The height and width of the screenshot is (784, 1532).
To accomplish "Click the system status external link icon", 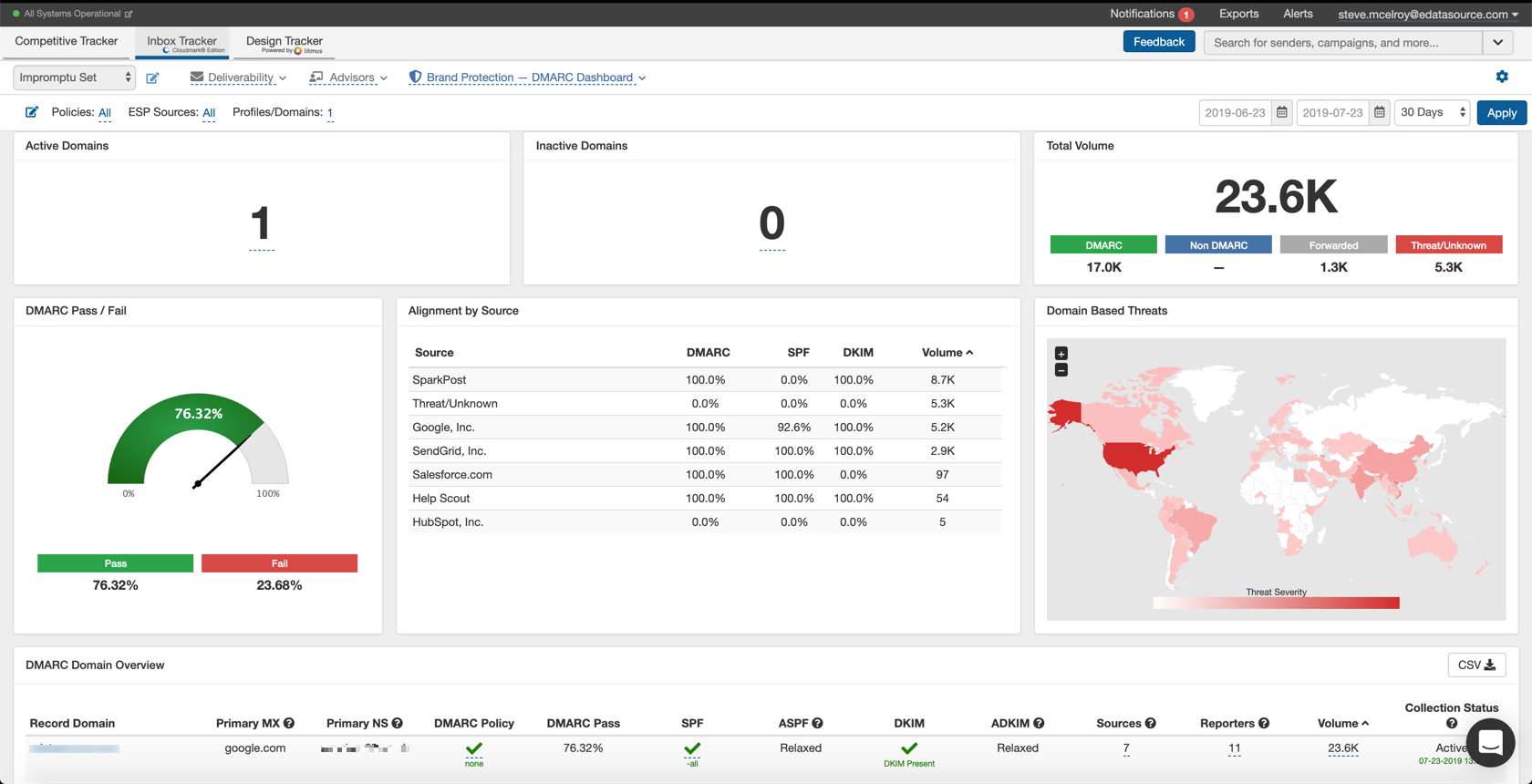I will pos(129,15).
